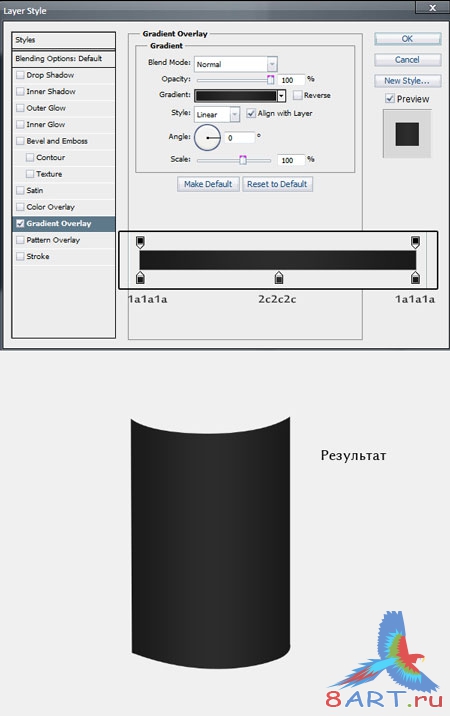Enable the Drop Shadow checkbox
This screenshot has width=450, height=716.
click(20, 75)
